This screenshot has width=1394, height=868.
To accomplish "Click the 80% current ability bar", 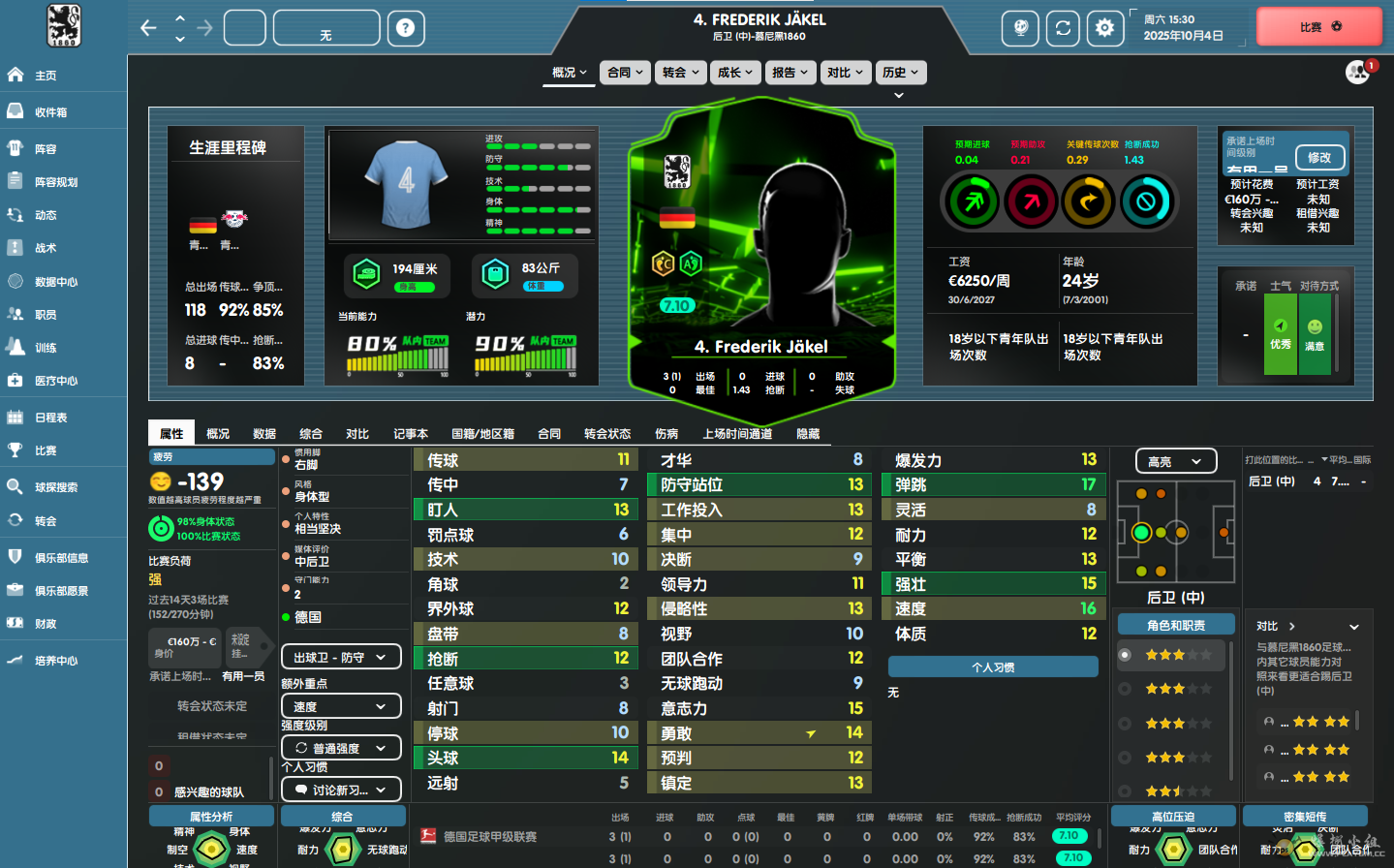I will coord(397,356).
